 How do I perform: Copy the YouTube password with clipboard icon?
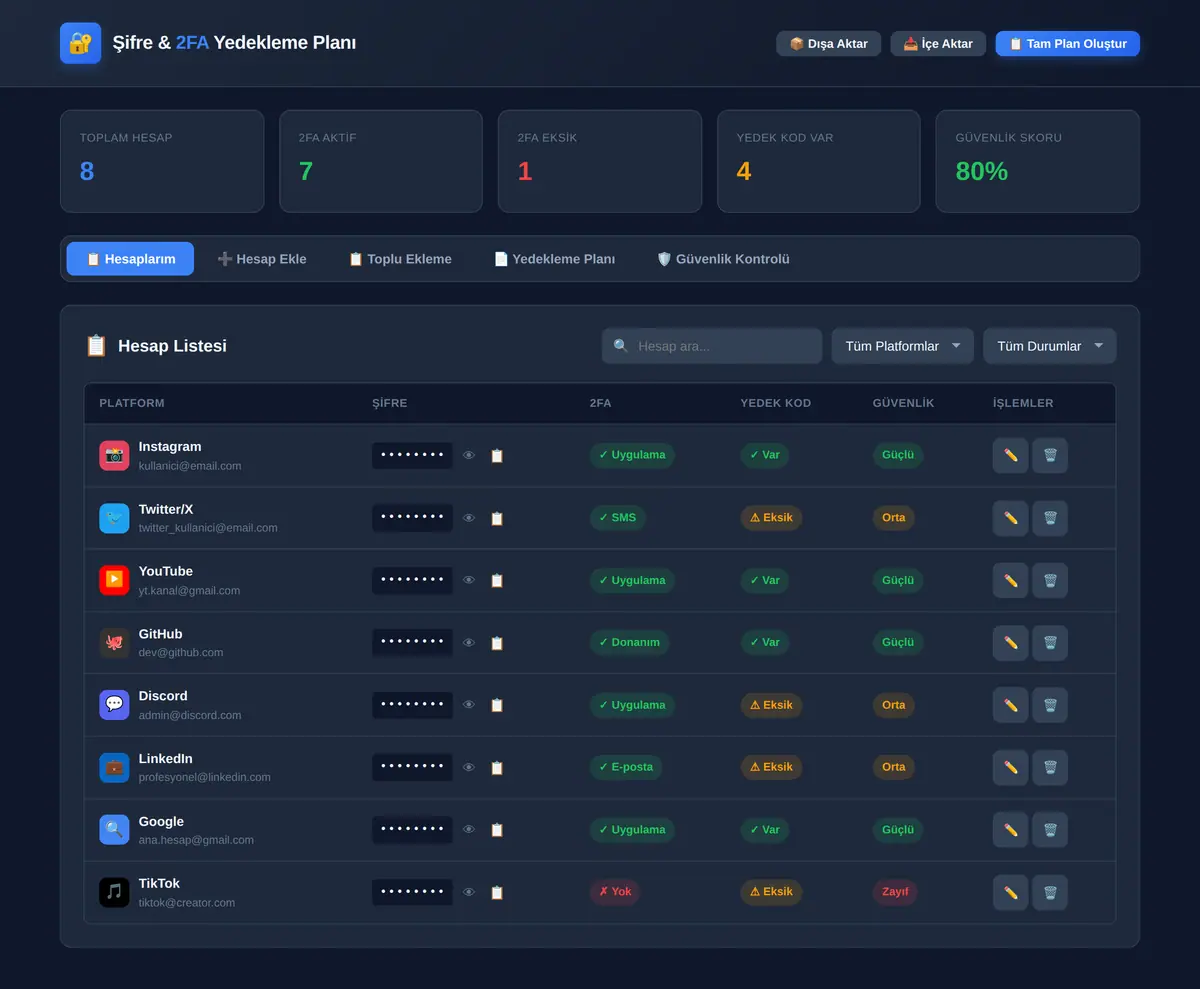[497, 580]
